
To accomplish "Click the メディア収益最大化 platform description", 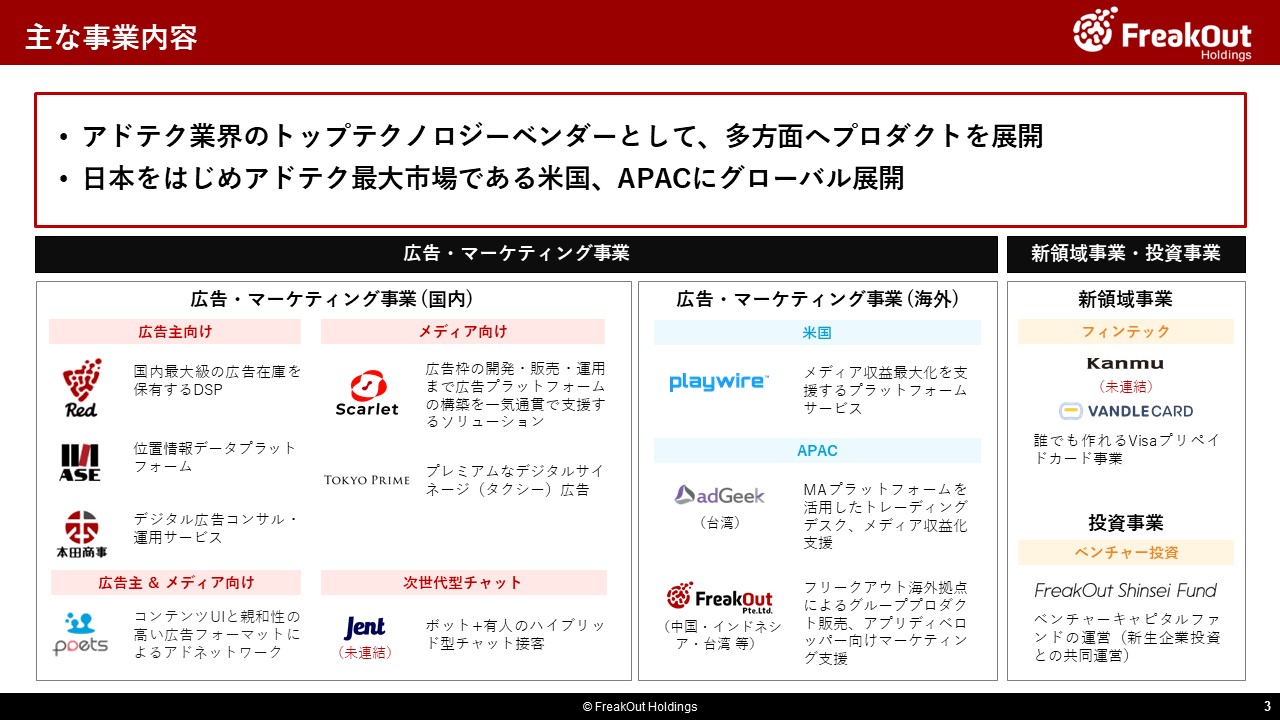I will (886, 390).
